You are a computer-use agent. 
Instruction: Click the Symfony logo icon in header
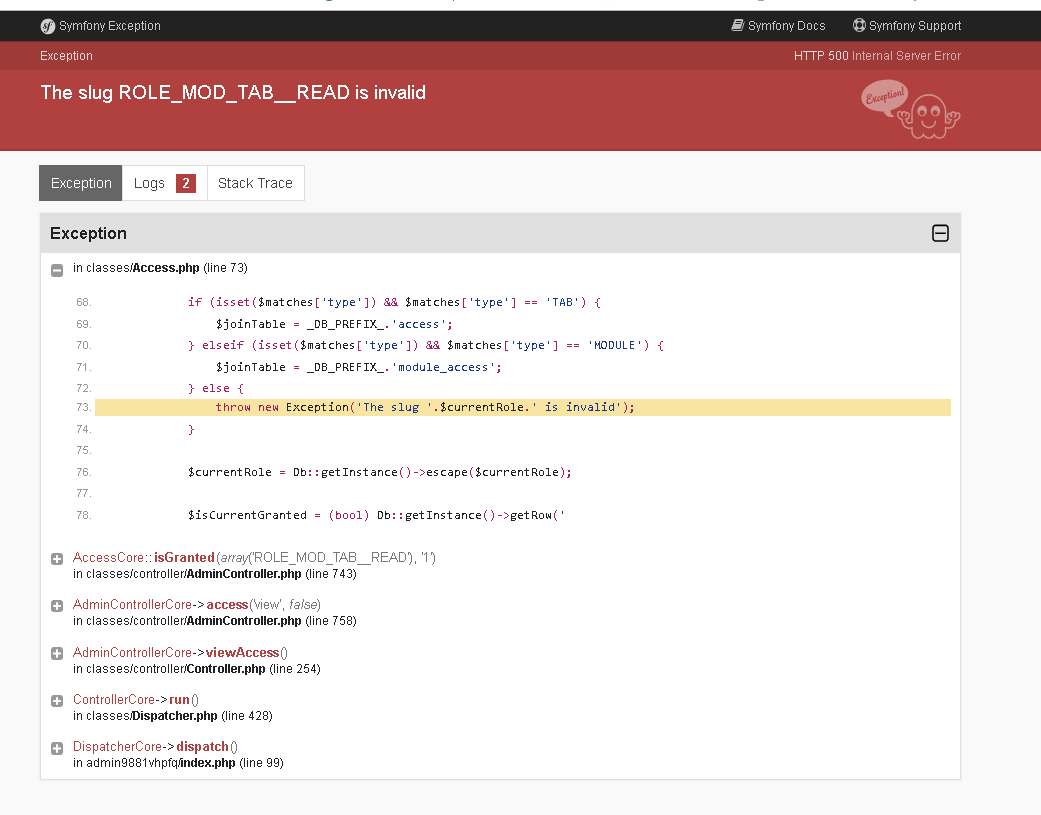(x=48, y=26)
